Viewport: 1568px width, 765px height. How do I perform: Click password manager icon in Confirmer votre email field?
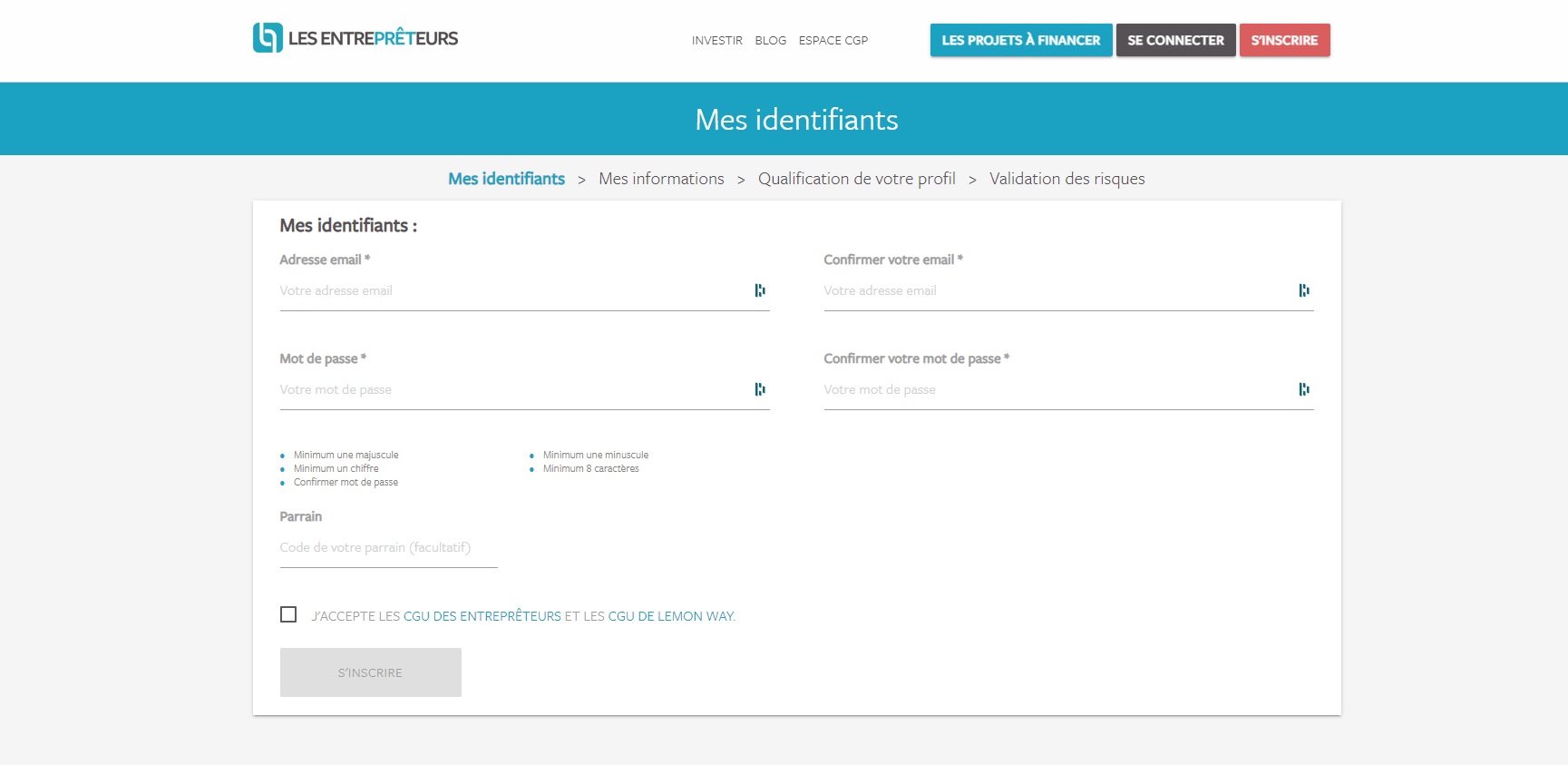click(1304, 290)
